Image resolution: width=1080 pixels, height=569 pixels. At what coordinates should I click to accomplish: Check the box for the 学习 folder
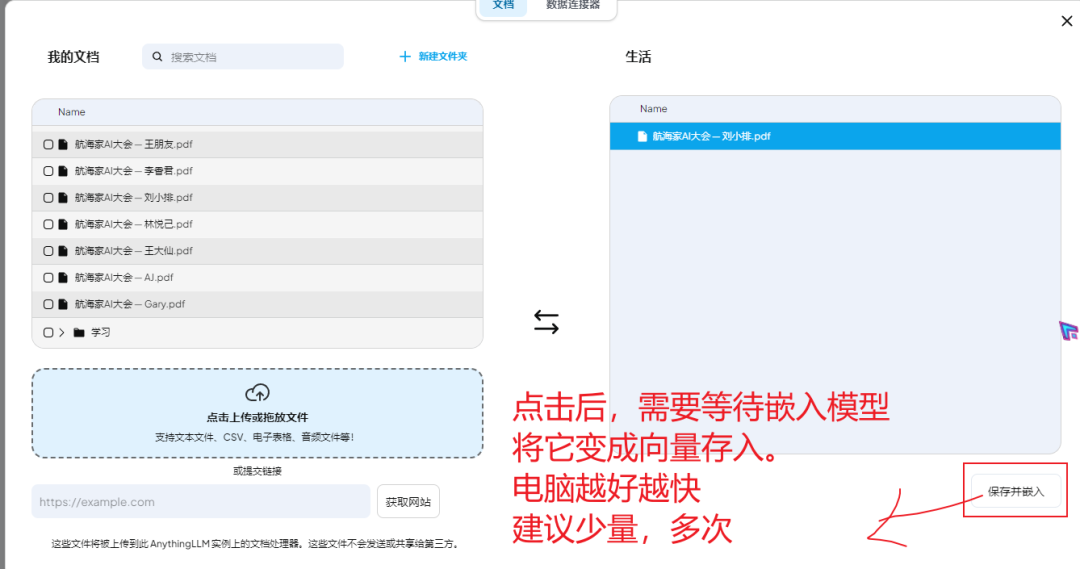(48, 333)
